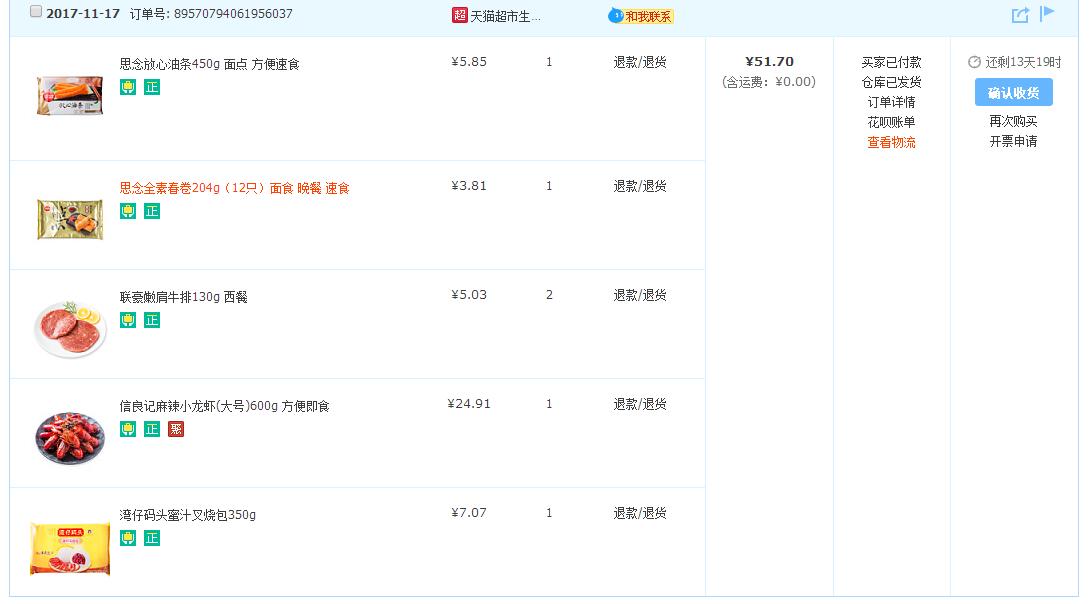The width and height of the screenshot is (1089, 604).
Task: Open 查看物流 to track shipment
Action: coord(891,143)
